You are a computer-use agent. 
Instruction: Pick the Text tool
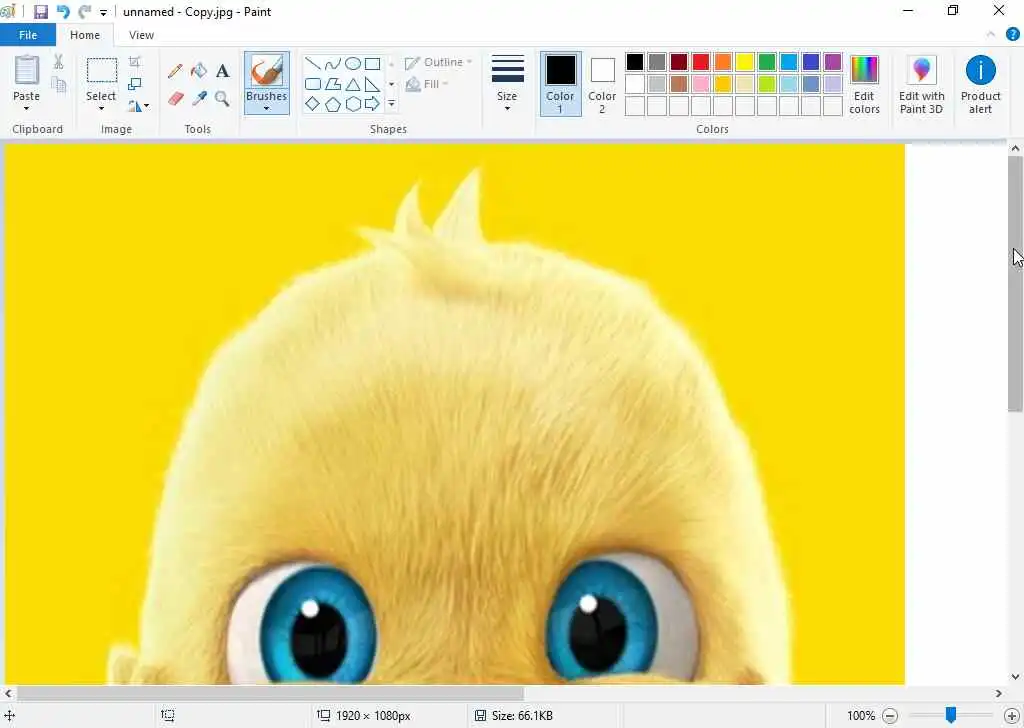[x=223, y=71]
